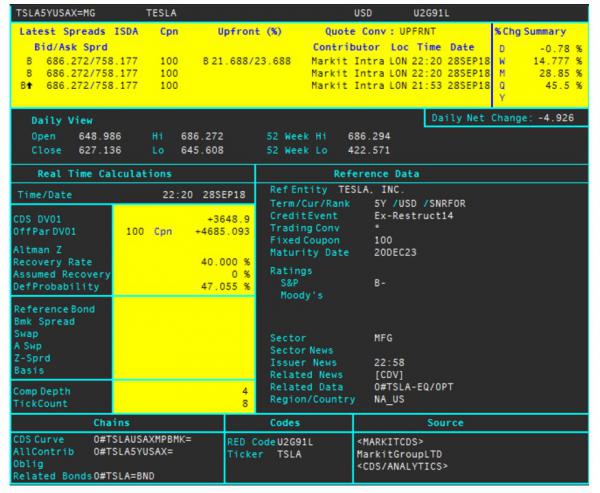Click the up arrow beside third bid row

click(x=29, y=85)
